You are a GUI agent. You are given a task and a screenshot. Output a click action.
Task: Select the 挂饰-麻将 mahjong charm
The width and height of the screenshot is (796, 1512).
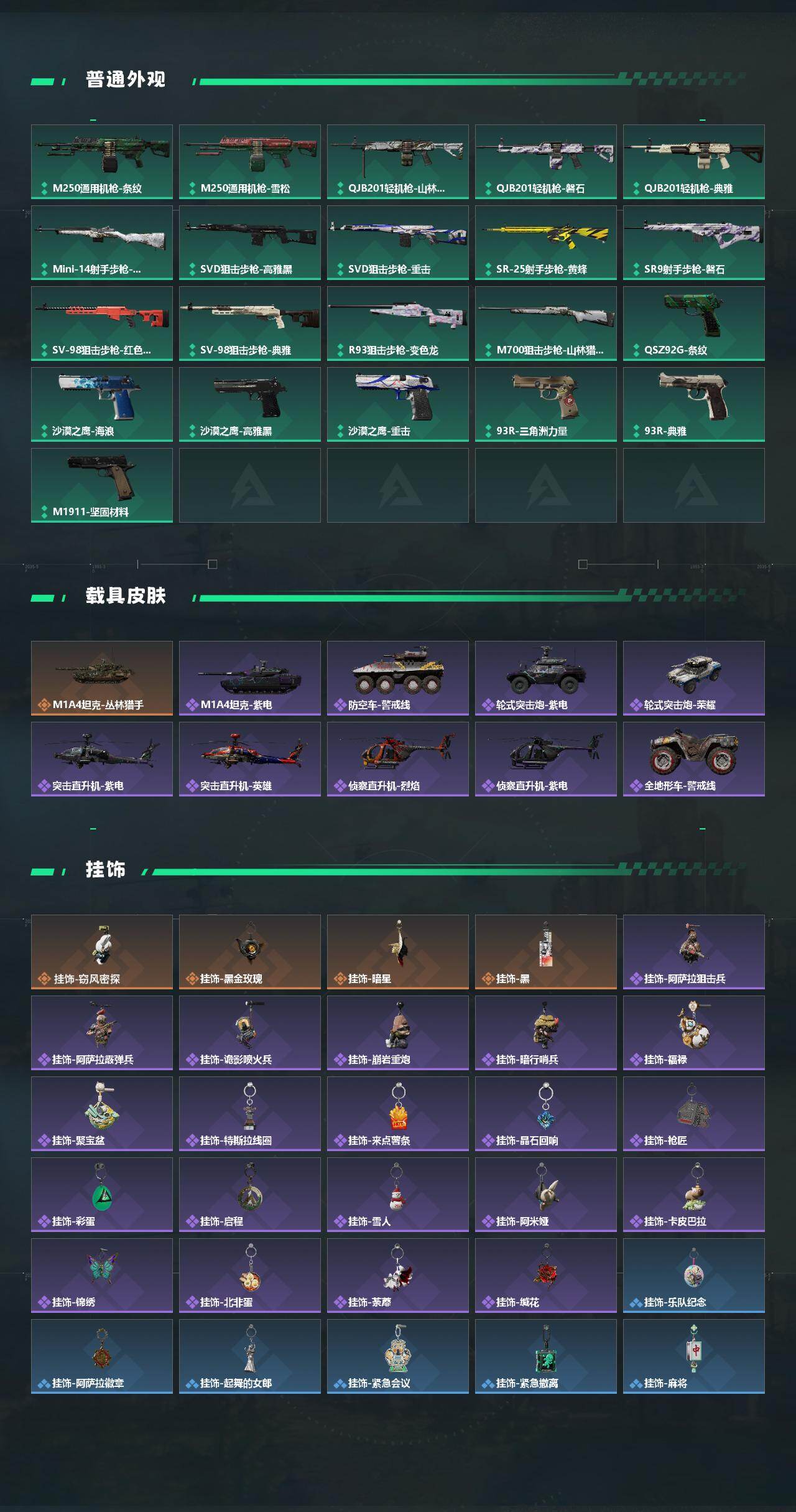(x=694, y=1356)
